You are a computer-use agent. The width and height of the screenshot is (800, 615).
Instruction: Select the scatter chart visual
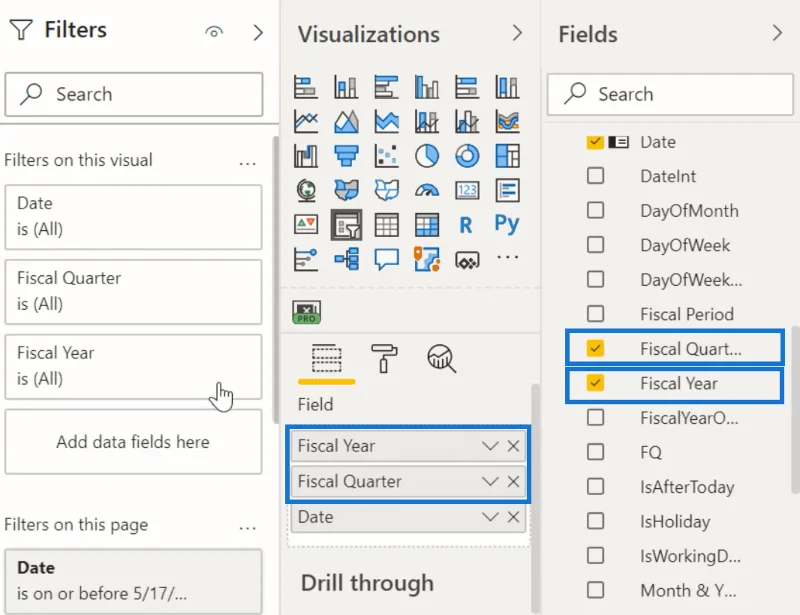coord(386,156)
